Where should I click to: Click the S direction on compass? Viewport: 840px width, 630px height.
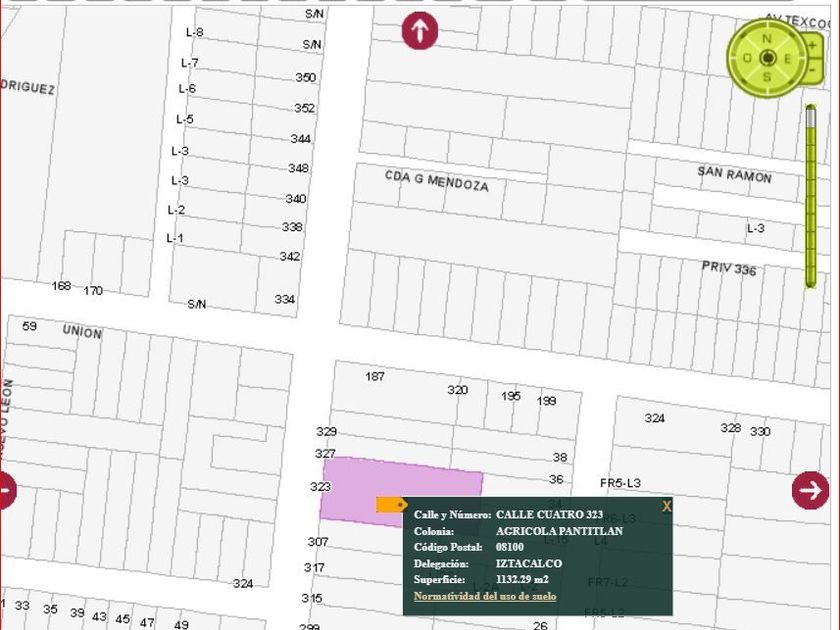tap(767, 77)
